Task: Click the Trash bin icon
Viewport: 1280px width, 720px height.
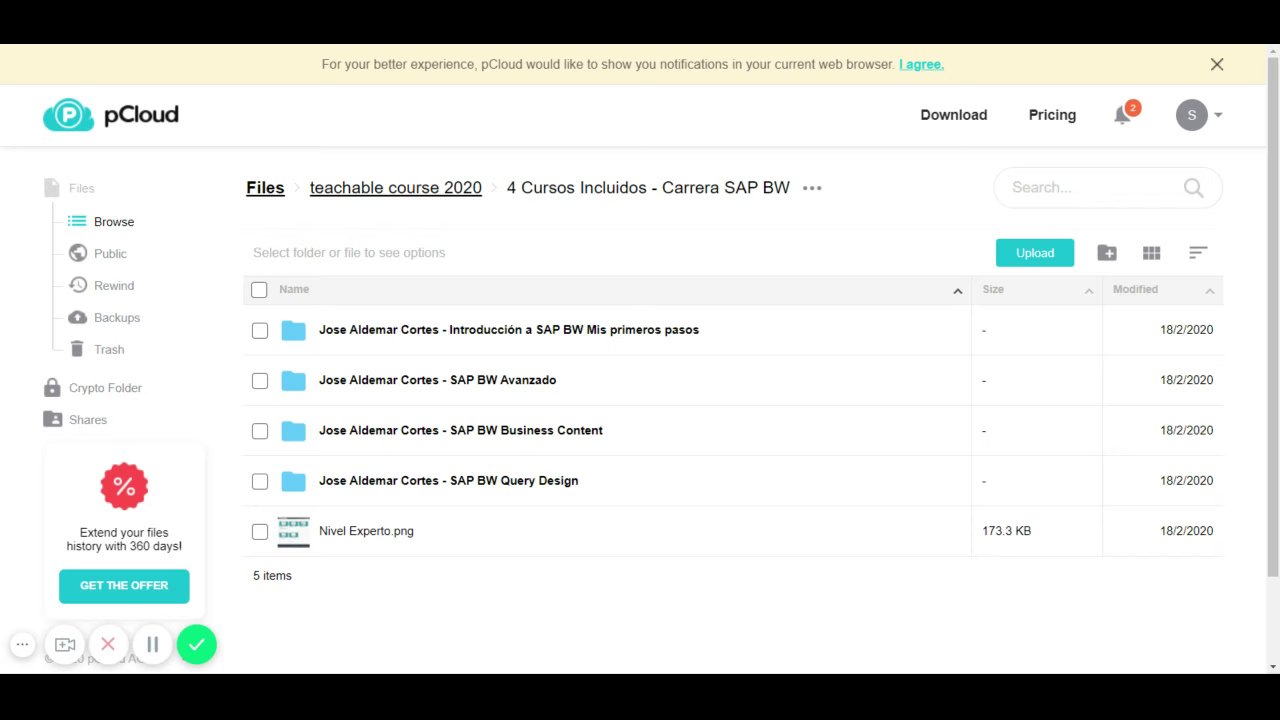Action: [x=77, y=349]
